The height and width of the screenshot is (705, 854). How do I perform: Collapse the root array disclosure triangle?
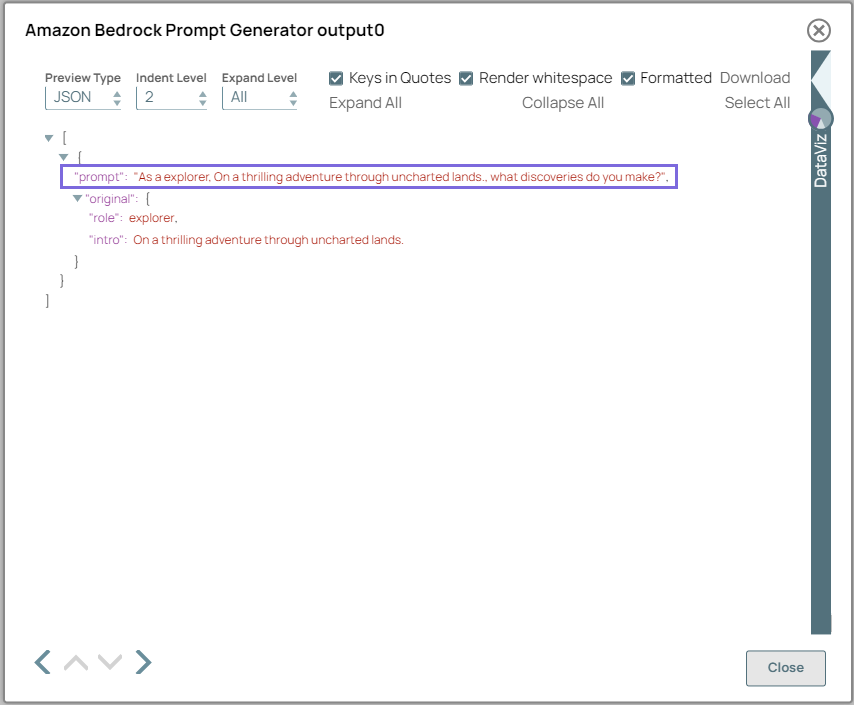pos(48,139)
